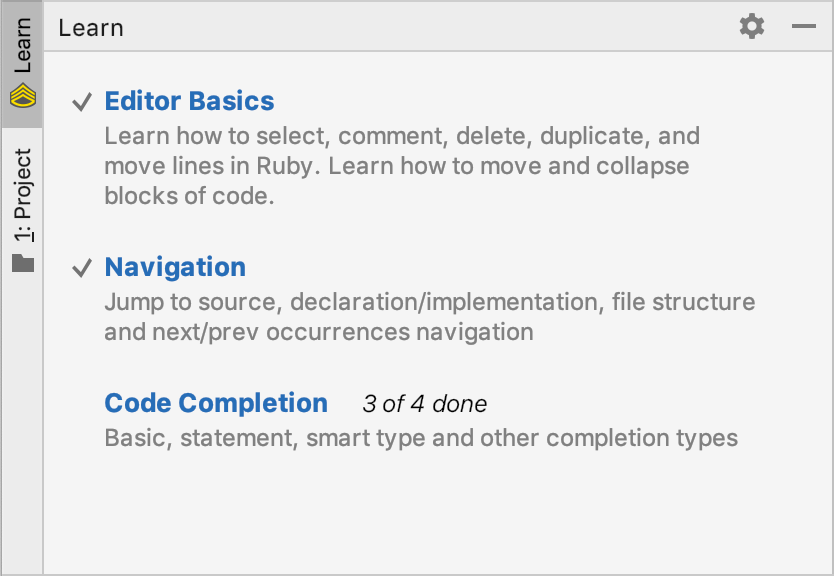Click the '3 of 4 done' progress label
Viewport: 834px width, 576px height.
[x=424, y=404]
